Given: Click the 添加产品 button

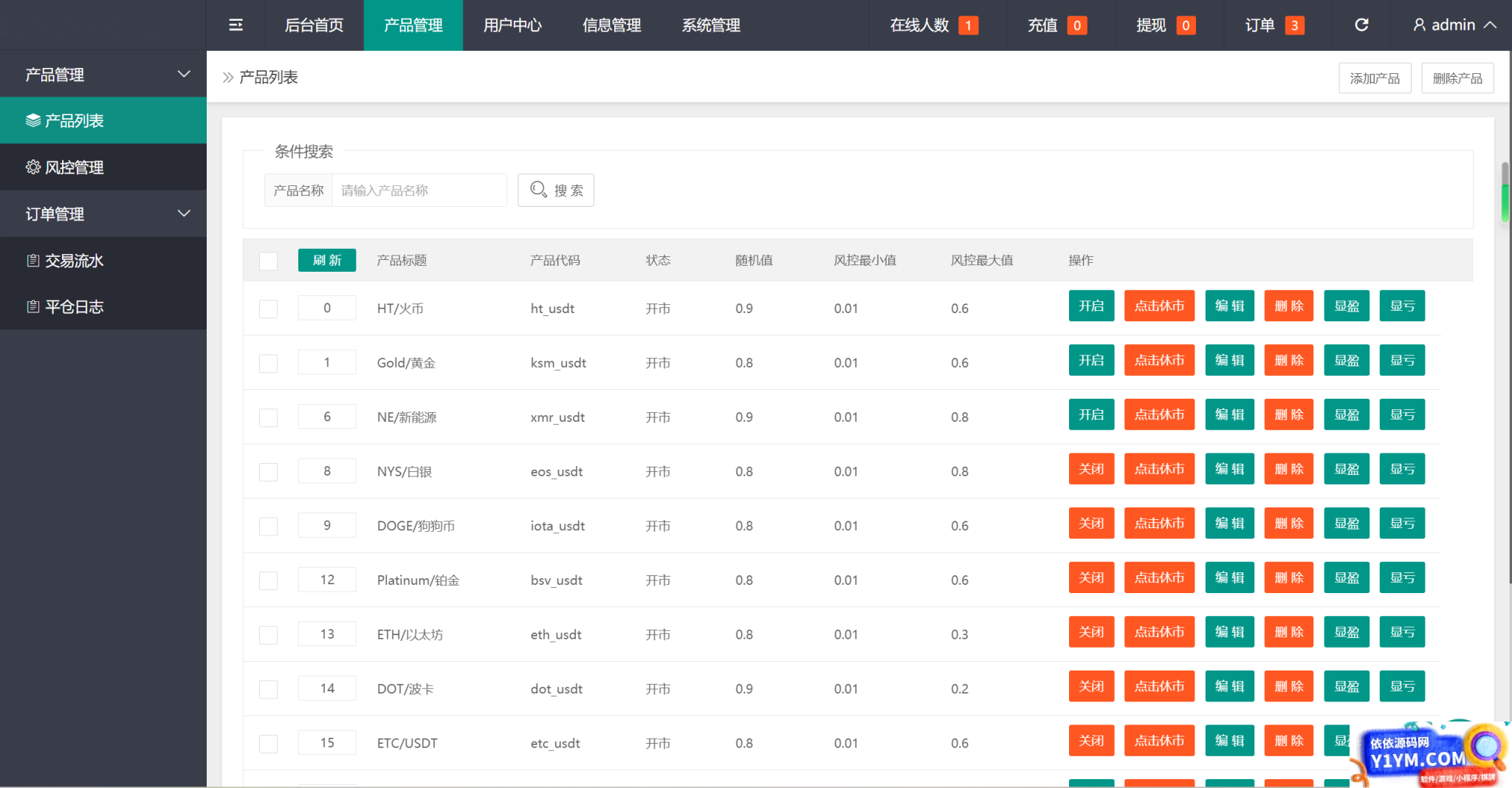Looking at the screenshot, I should (x=1375, y=78).
